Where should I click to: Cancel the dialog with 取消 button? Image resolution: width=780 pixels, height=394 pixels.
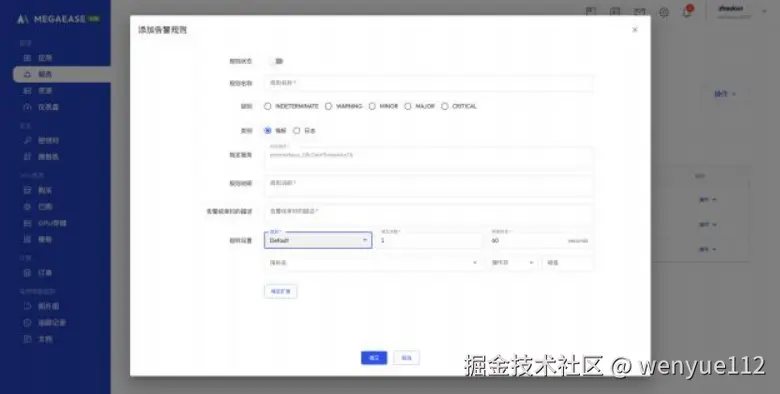click(406, 358)
